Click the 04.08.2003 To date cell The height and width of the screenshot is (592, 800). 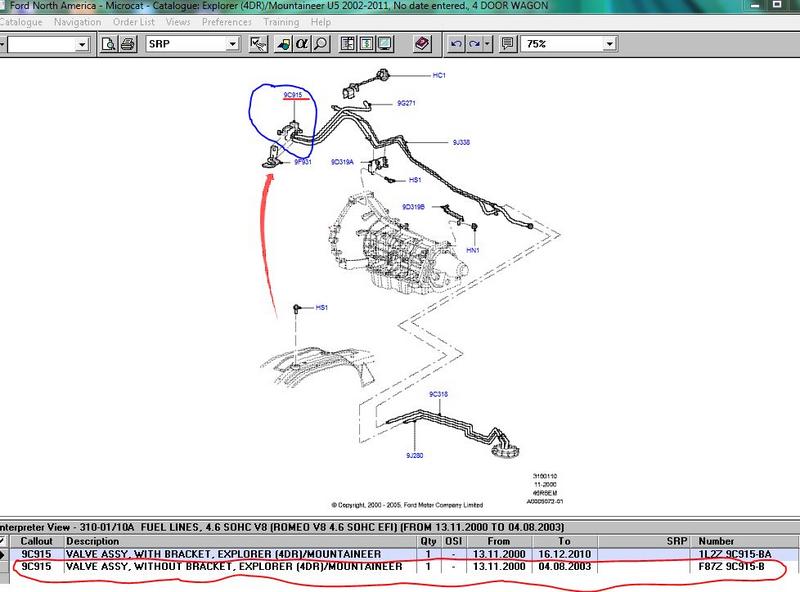pos(564,566)
